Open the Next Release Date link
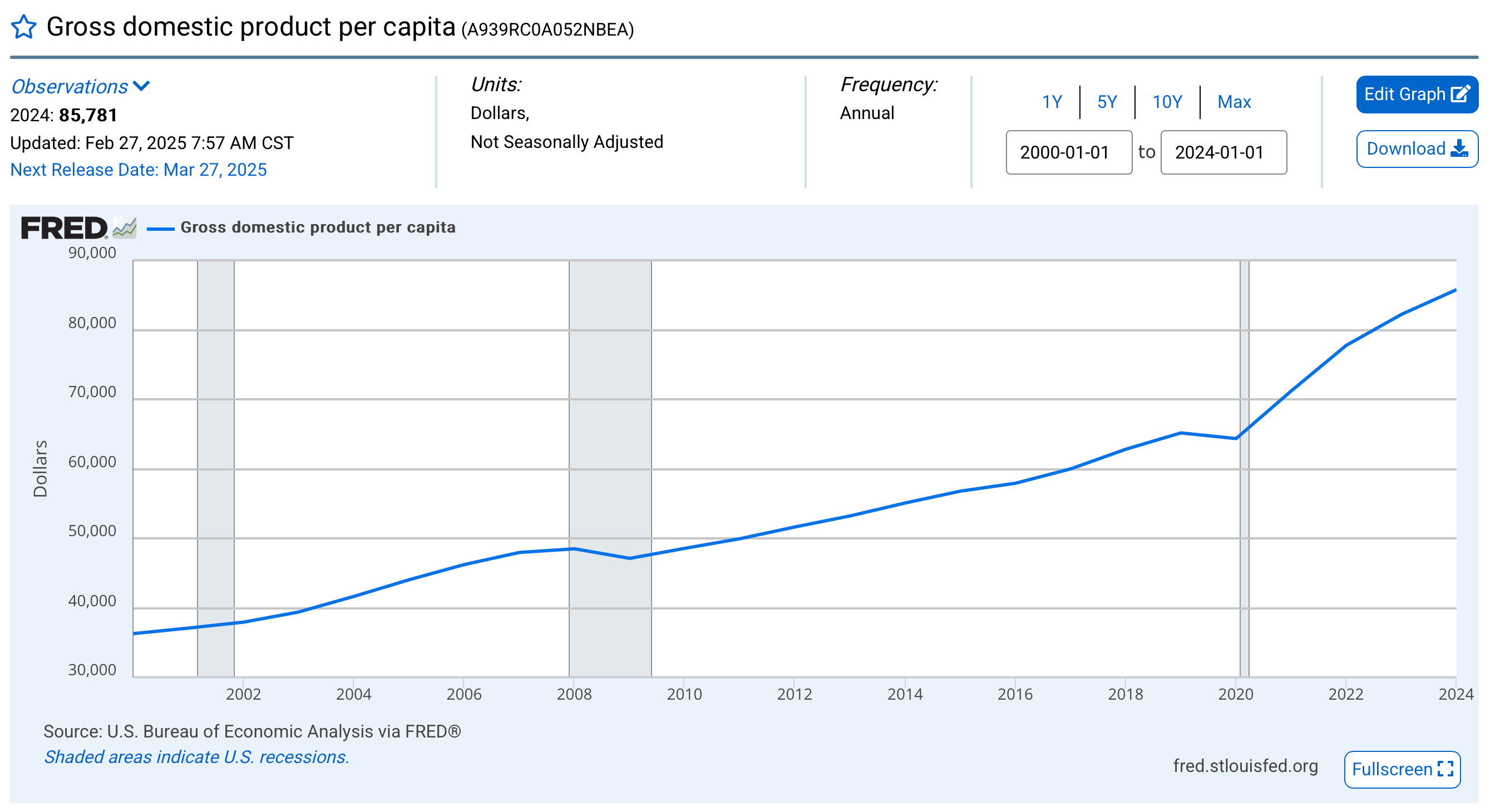The width and height of the screenshot is (1490, 812). pyautogui.click(x=138, y=170)
